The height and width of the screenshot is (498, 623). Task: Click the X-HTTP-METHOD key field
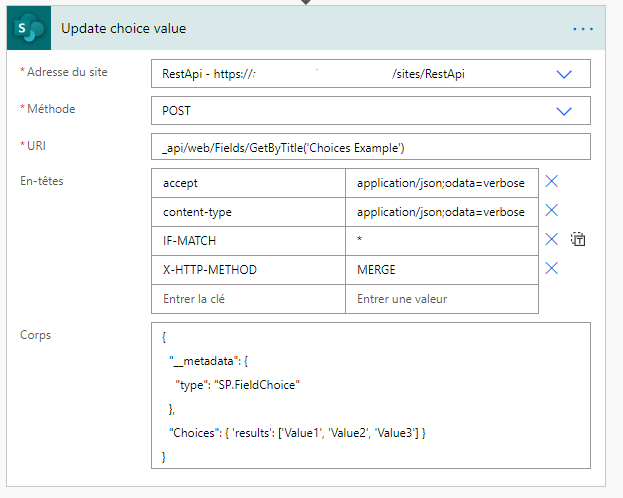pyautogui.click(x=248, y=270)
